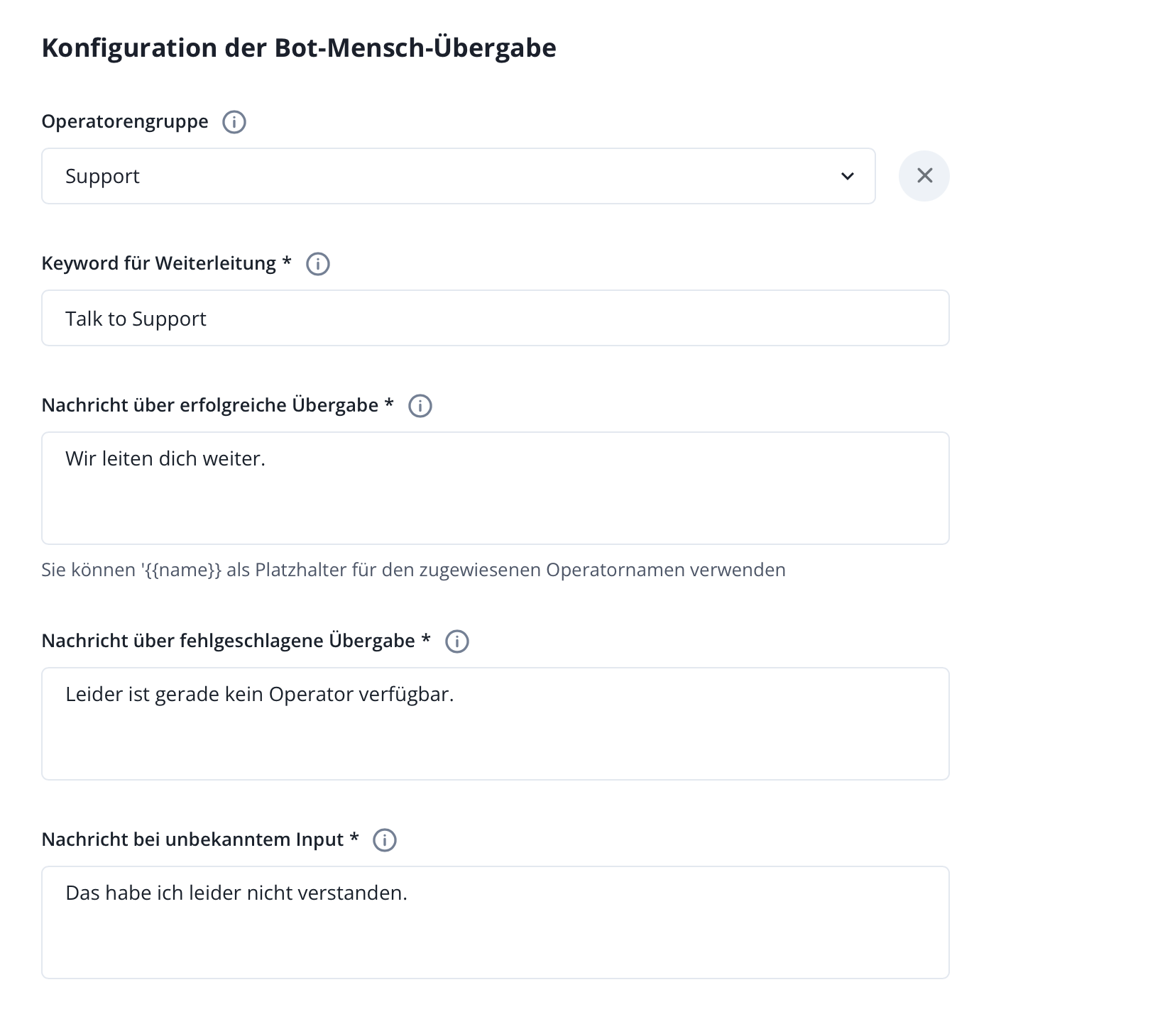Show info for Keyword für Weiterleitung
This screenshot has height=1036, width=1160.
coord(317,264)
